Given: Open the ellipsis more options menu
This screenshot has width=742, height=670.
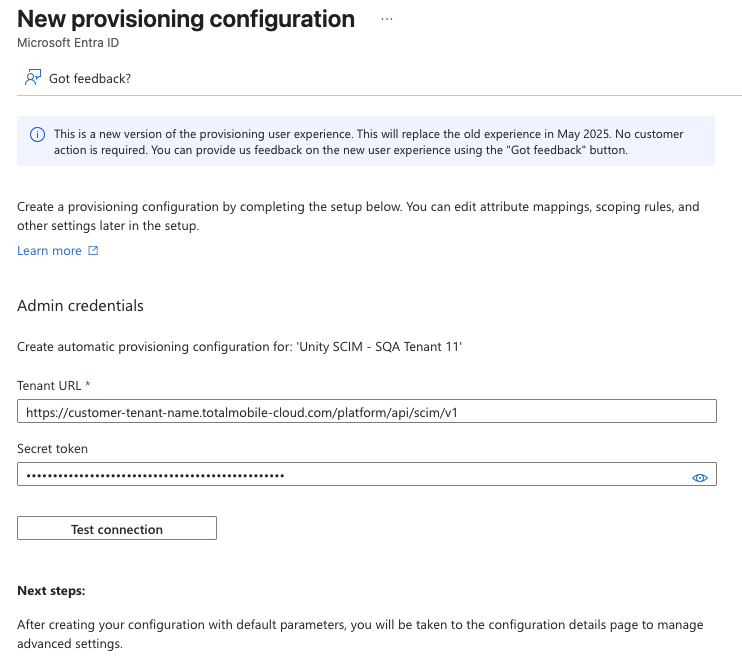Looking at the screenshot, I should coord(387,19).
